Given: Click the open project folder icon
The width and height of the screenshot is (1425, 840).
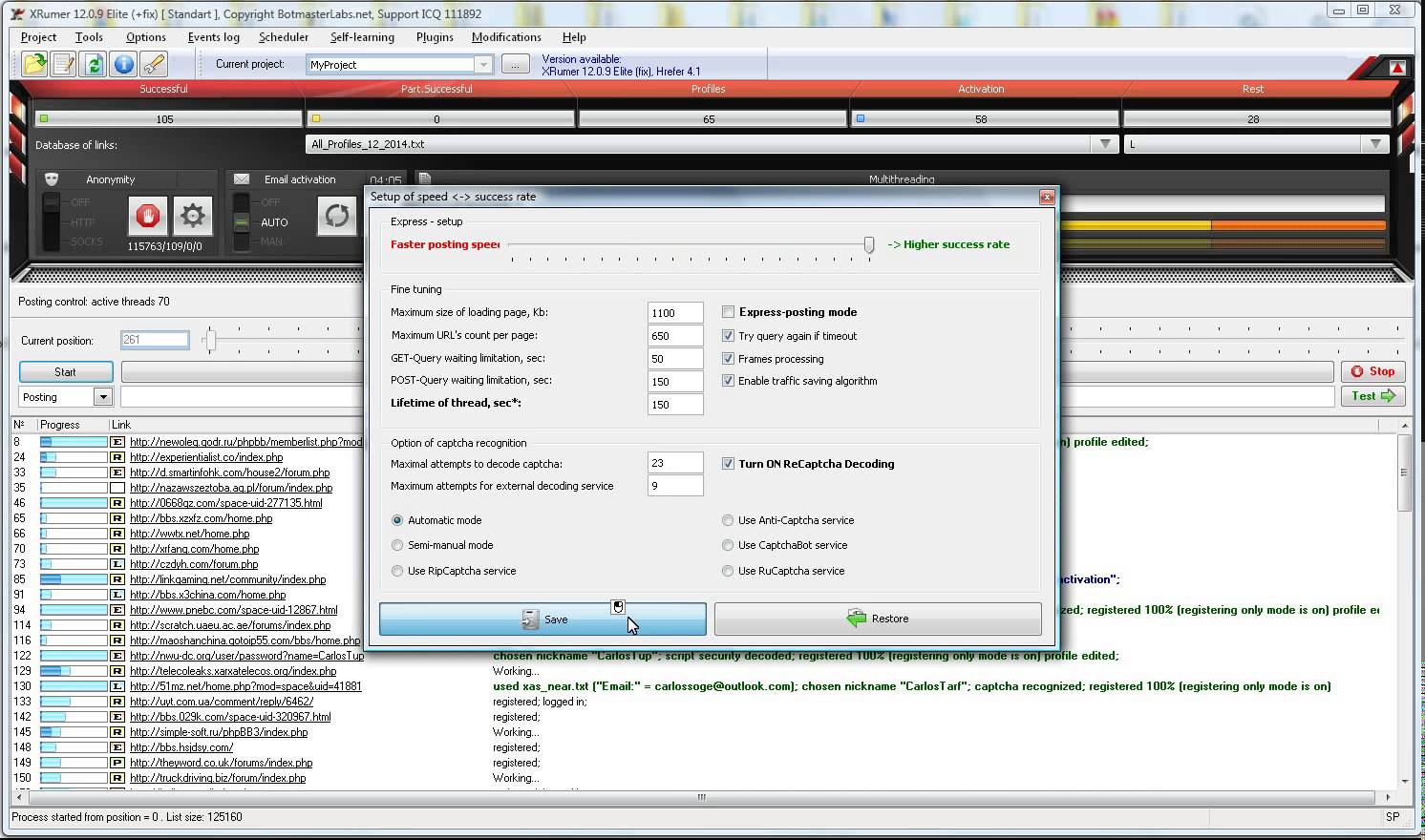Looking at the screenshot, I should 34,64.
